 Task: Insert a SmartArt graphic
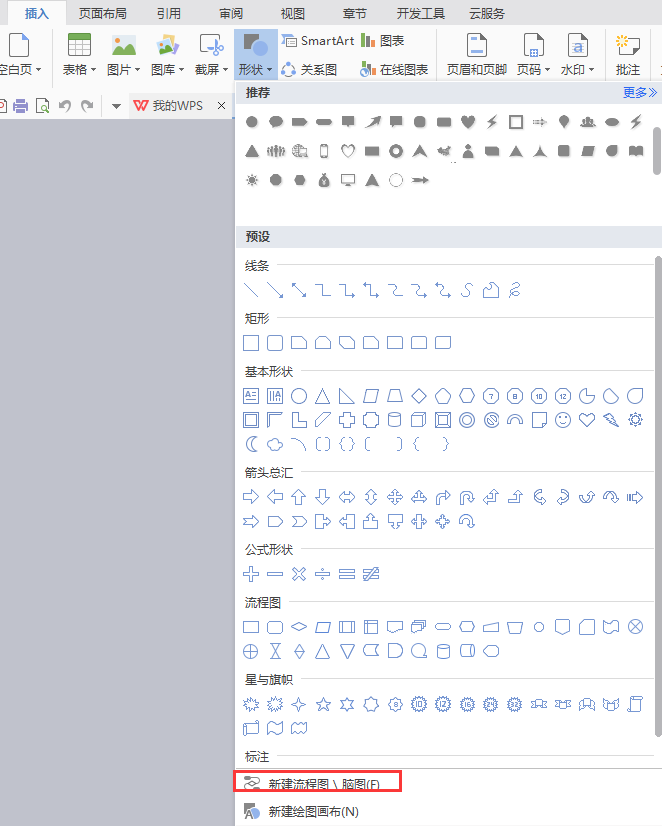(318, 41)
